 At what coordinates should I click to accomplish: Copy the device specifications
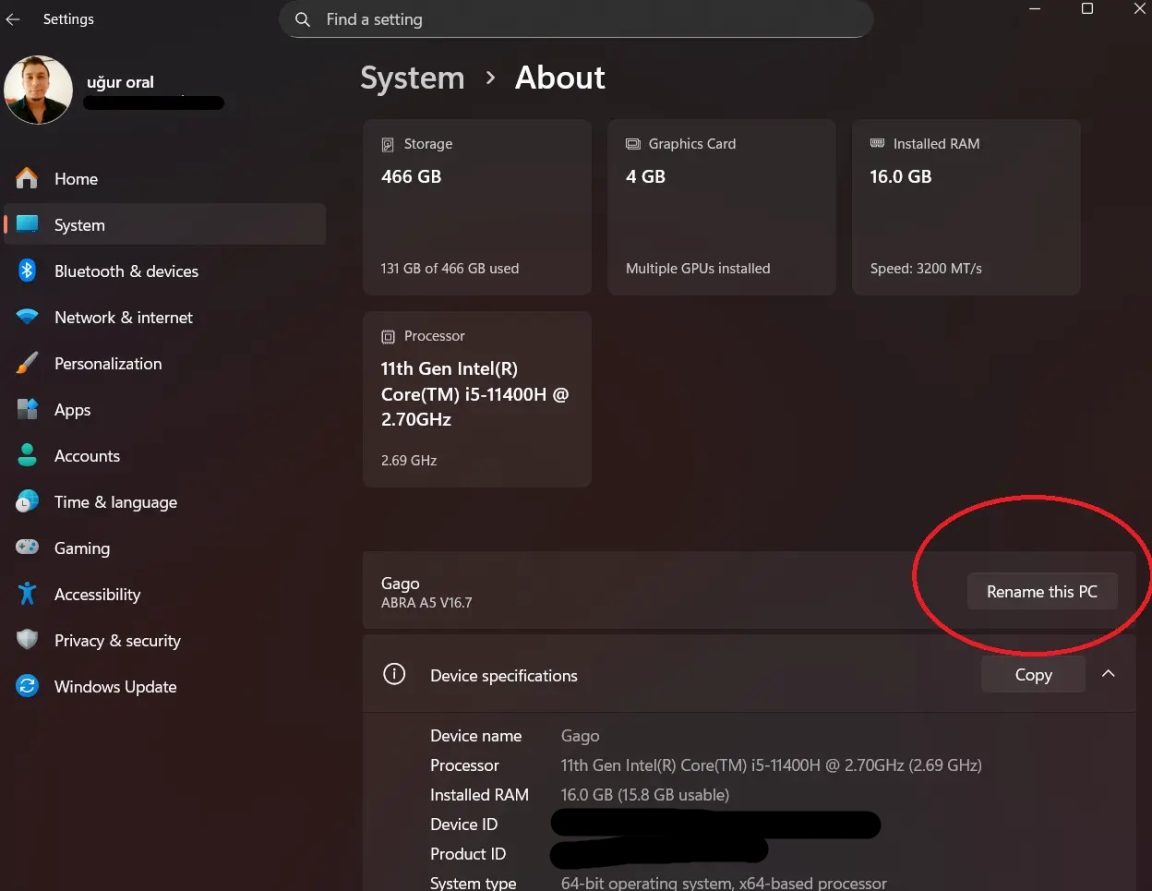click(1032, 674)
